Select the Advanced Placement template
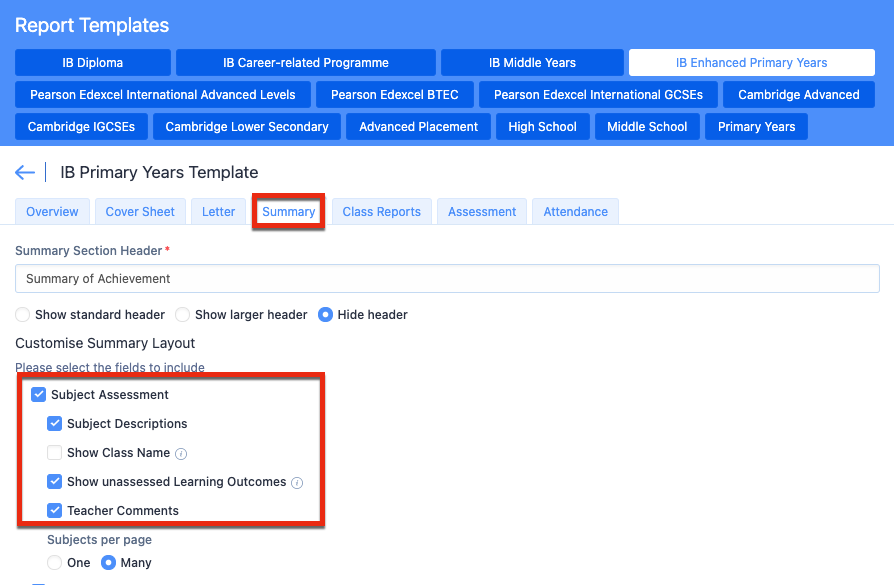Viewport: 894px width, 585px height. coord(419,127)
